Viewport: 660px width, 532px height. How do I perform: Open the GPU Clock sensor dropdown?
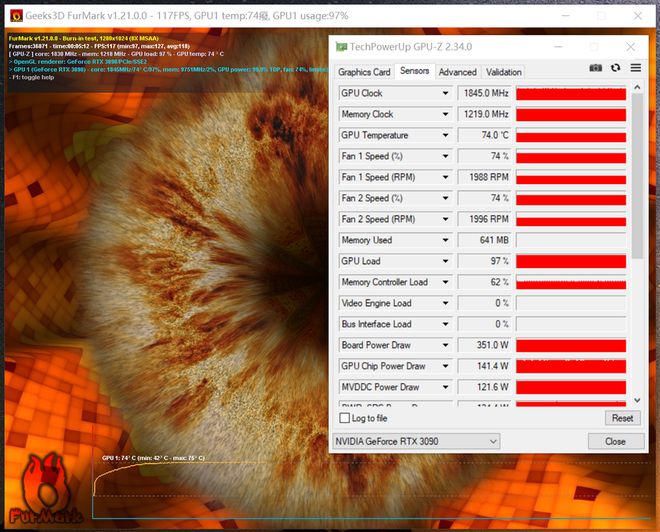[x=445, y=93]
